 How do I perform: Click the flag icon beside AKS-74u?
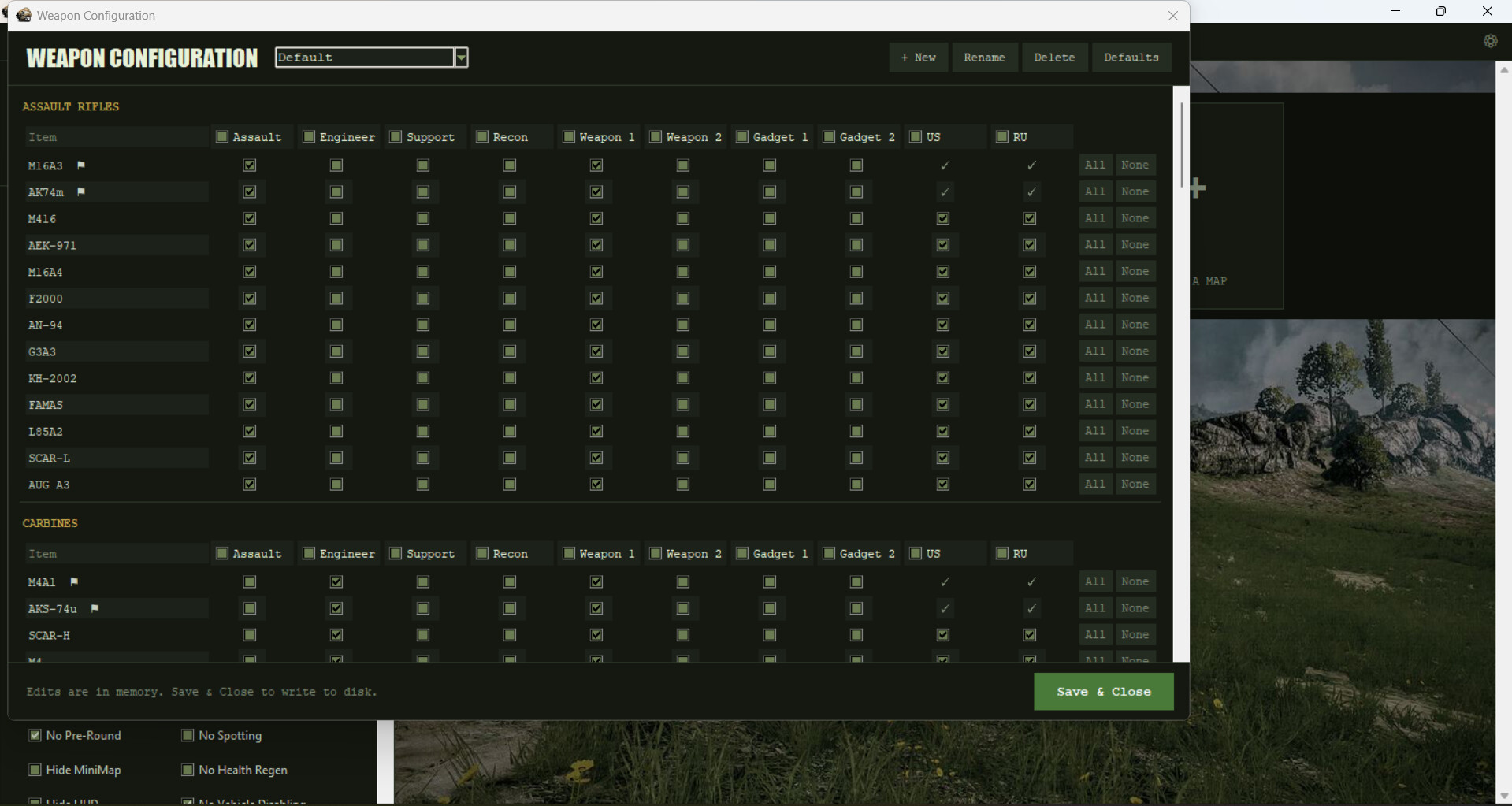click(x=95, y=608)
